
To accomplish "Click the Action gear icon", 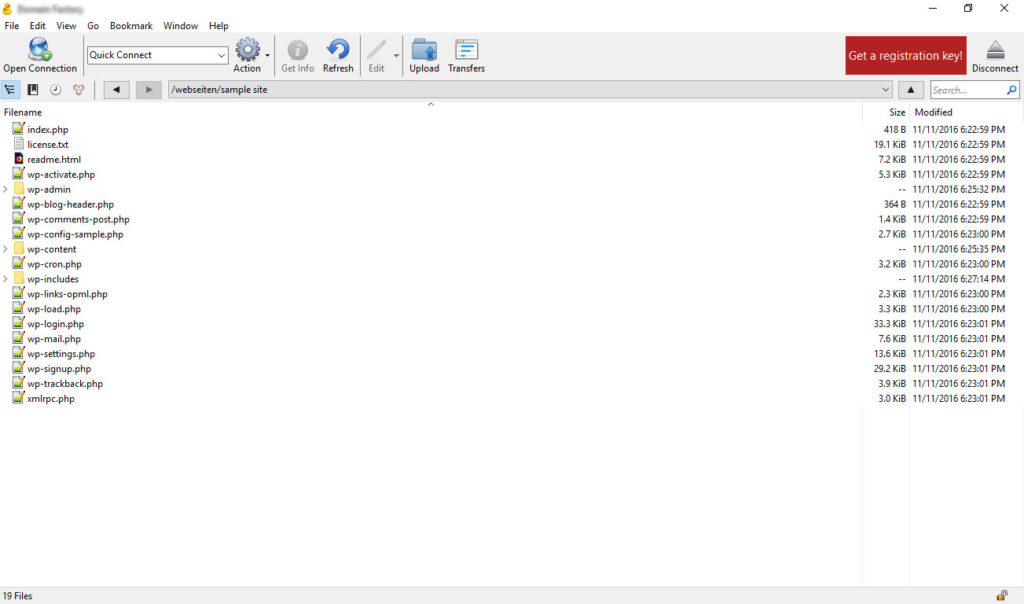I will [247, 50].
